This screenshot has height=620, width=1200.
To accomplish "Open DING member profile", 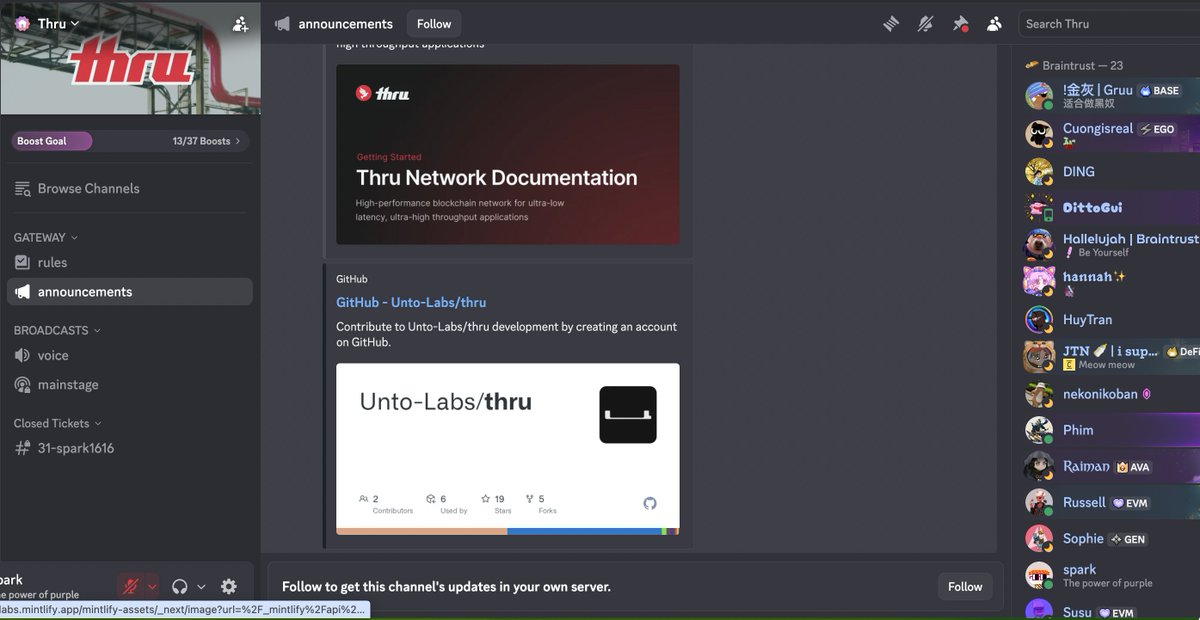I will point(1112,171).
